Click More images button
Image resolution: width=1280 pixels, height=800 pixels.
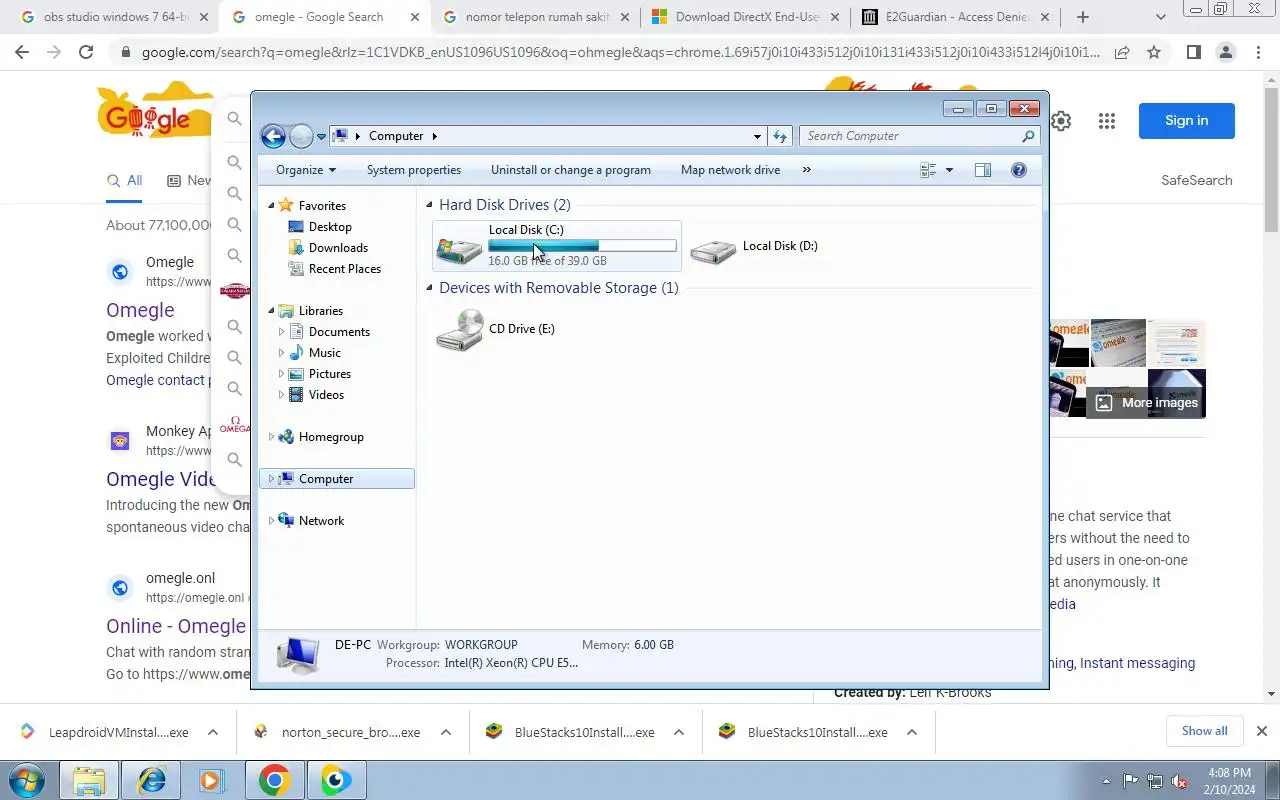1146,403
